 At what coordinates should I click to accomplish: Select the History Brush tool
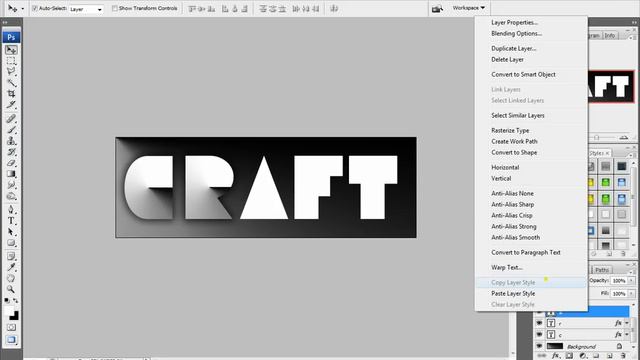click(x=11, y=152)
